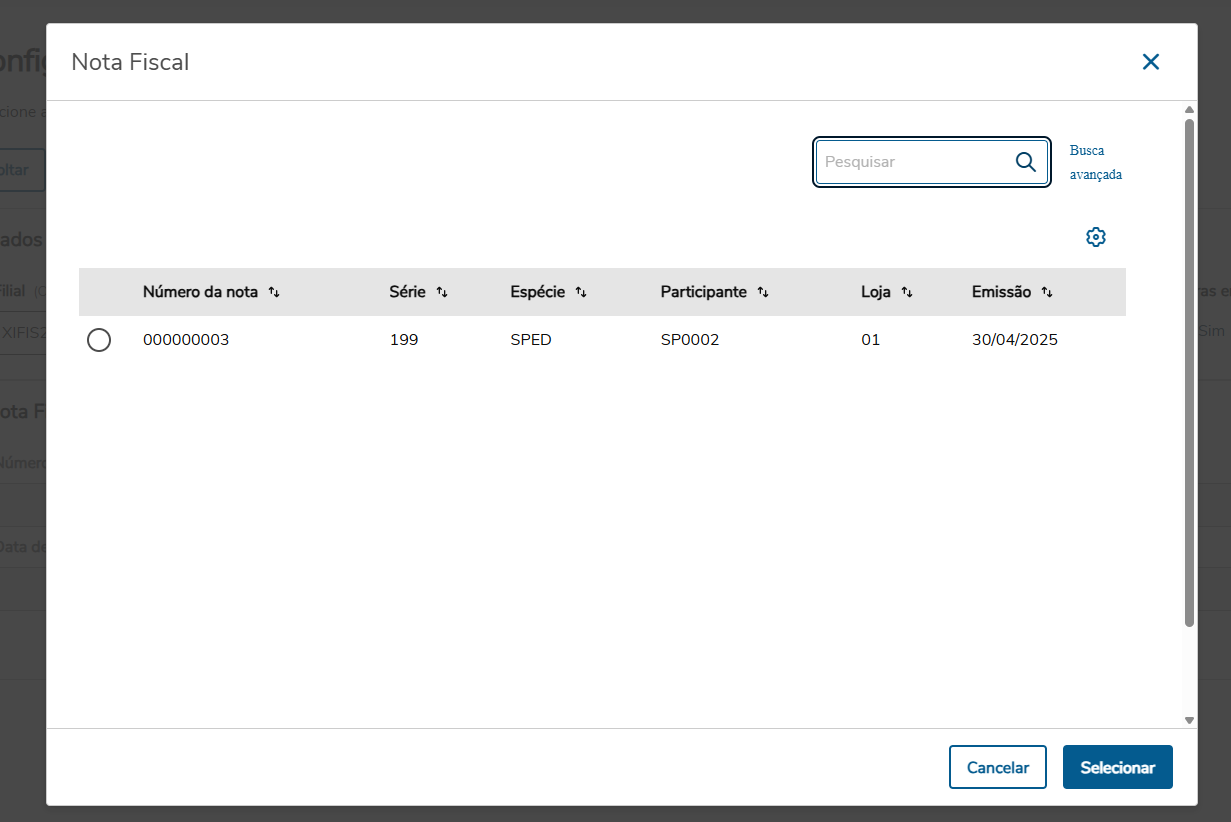Click the 30/04/2025 emission date cell
This screenshot has height=822, width=1231.
pyautogui.click(x=1014, y=340)
